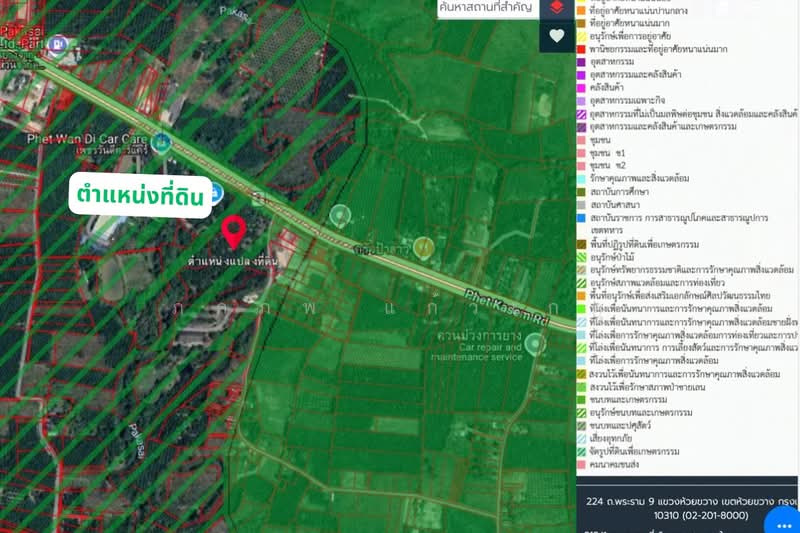Click legend text อุตสาหกรรมและคลังสินค้าและเกษตรกรรม
Viewport: 800px width, 533px height.
click(663, 126)
